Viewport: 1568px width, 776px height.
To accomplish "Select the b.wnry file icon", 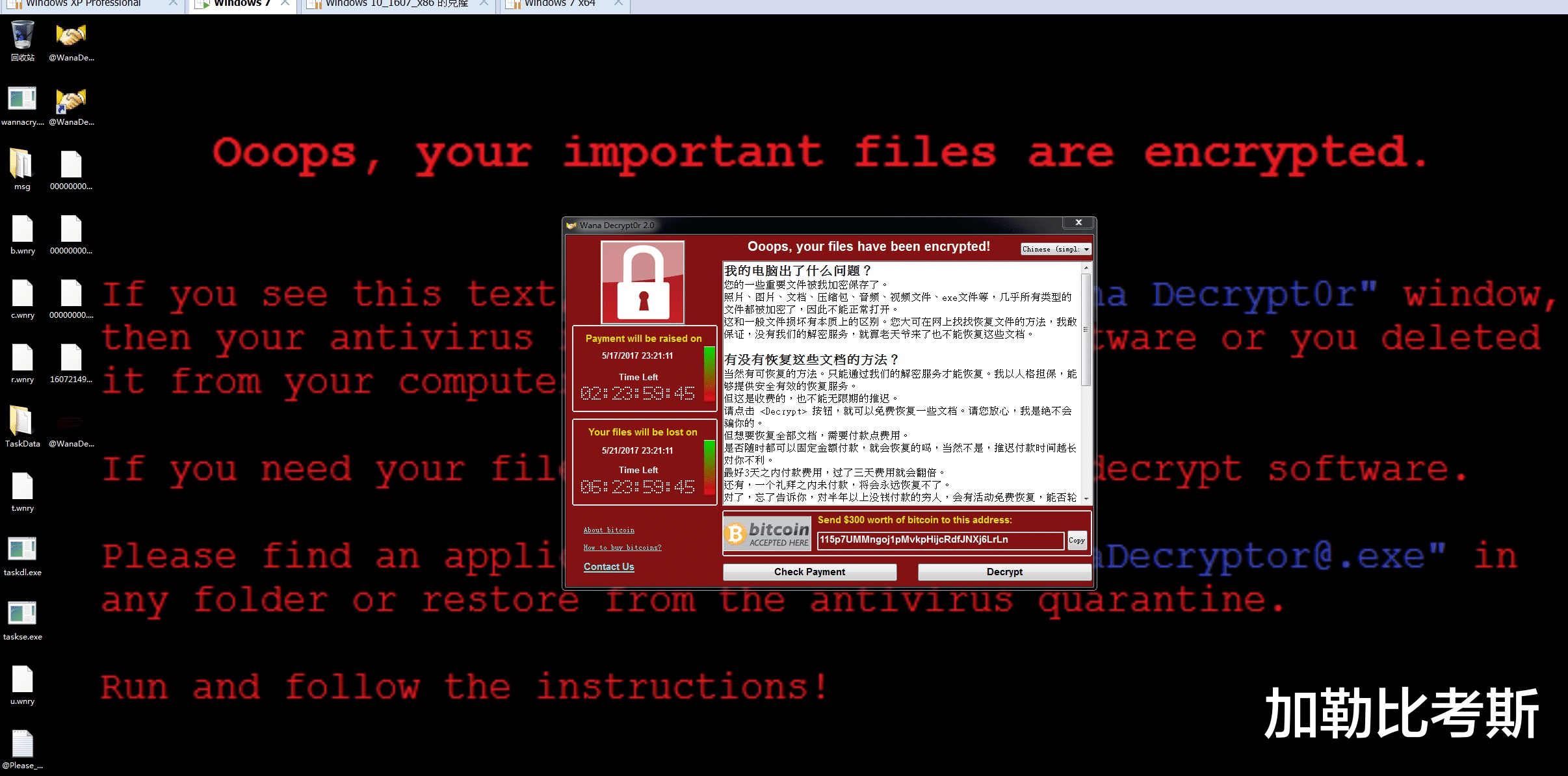I will [23, 234].
